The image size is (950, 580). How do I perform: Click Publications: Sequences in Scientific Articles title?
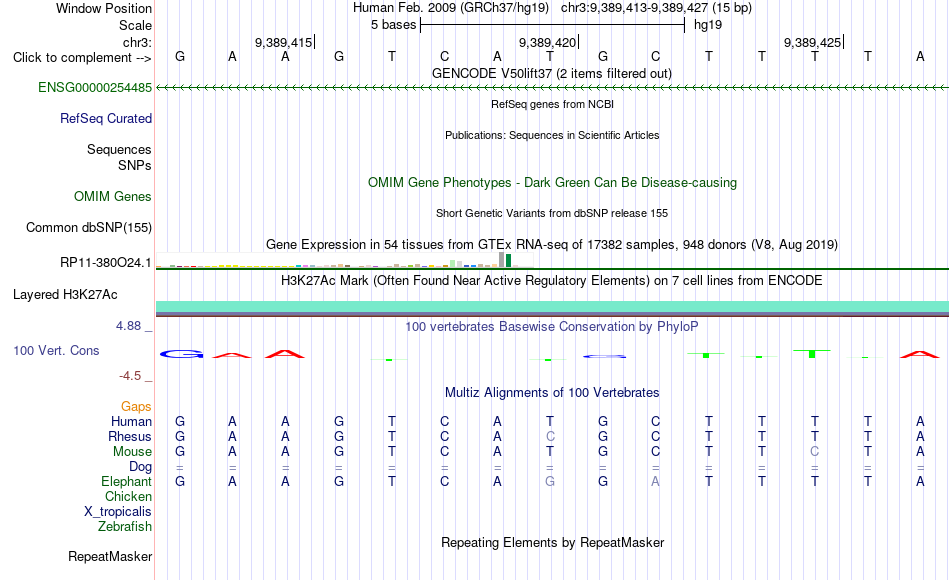click(552, 135)
